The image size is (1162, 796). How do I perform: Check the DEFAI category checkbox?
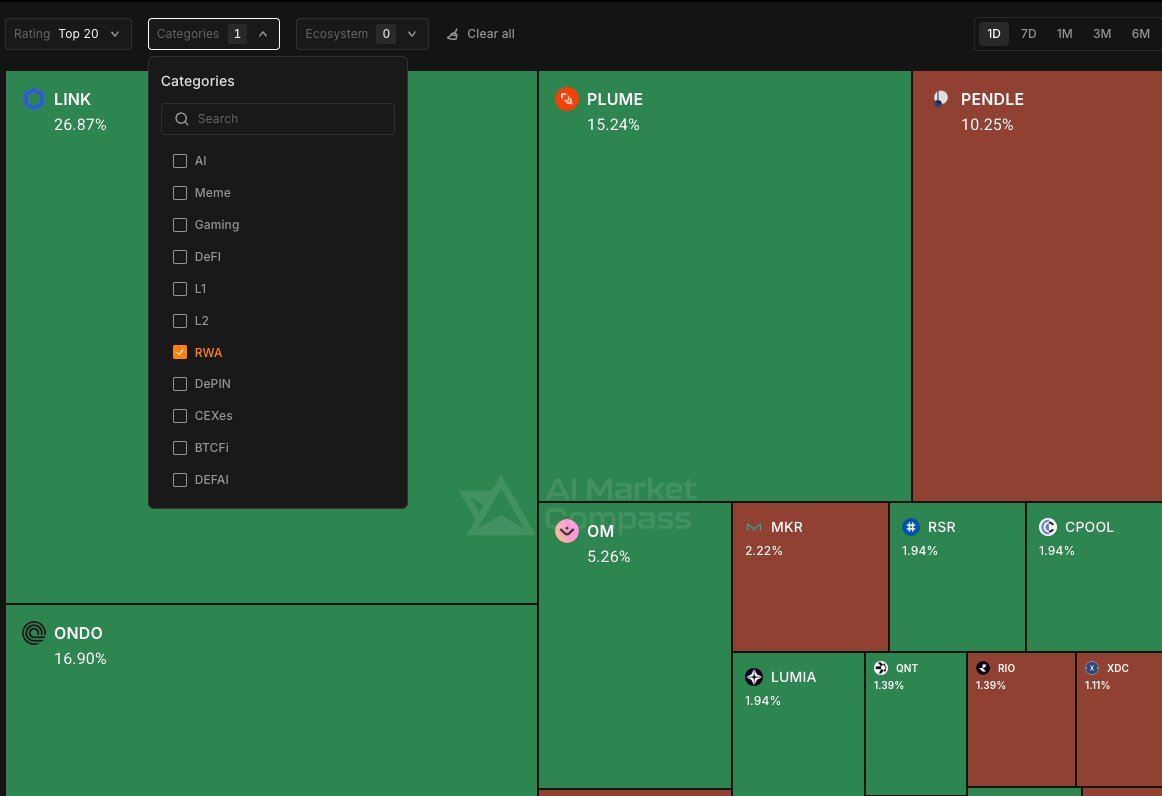[x=179, y=480]
